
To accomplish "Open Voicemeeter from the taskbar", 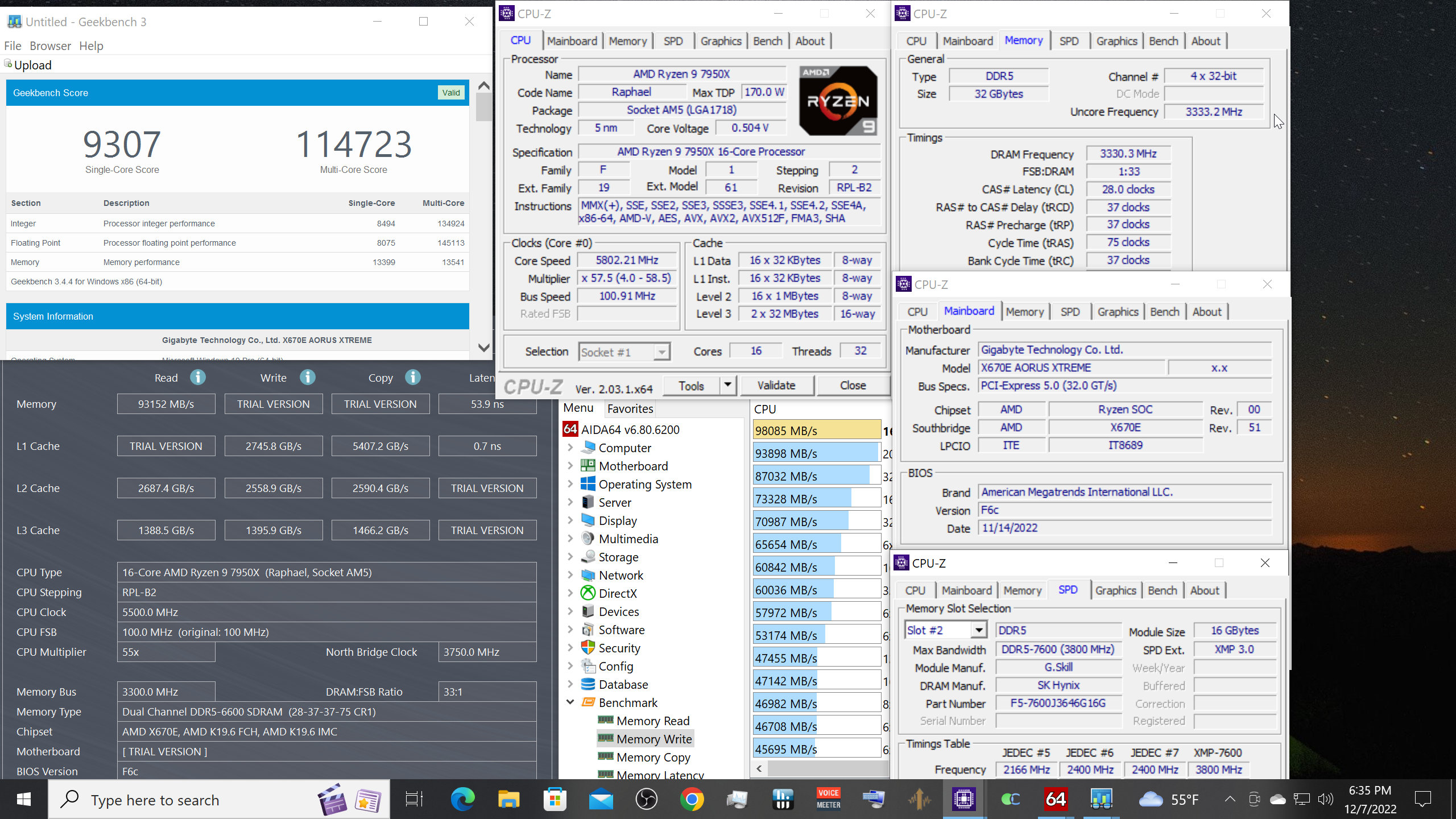I will tap(829, 800).
